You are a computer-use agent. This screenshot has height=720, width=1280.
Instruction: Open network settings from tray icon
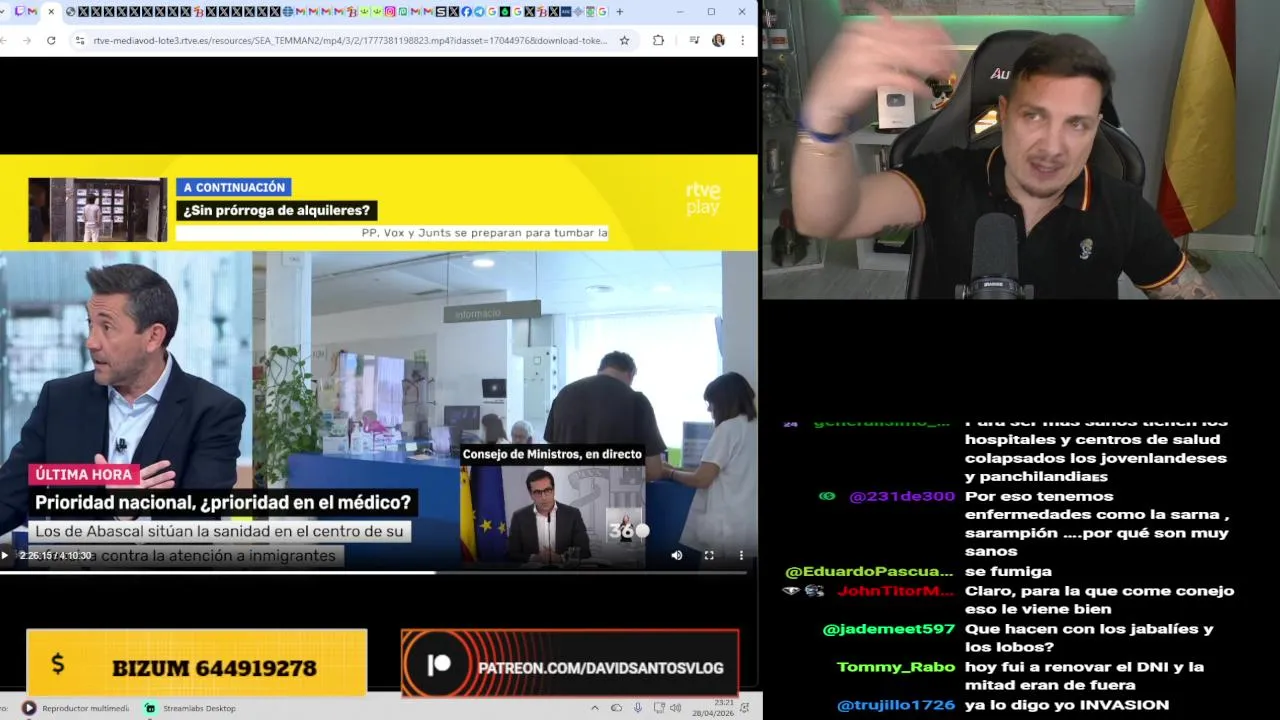pos(660,708)
